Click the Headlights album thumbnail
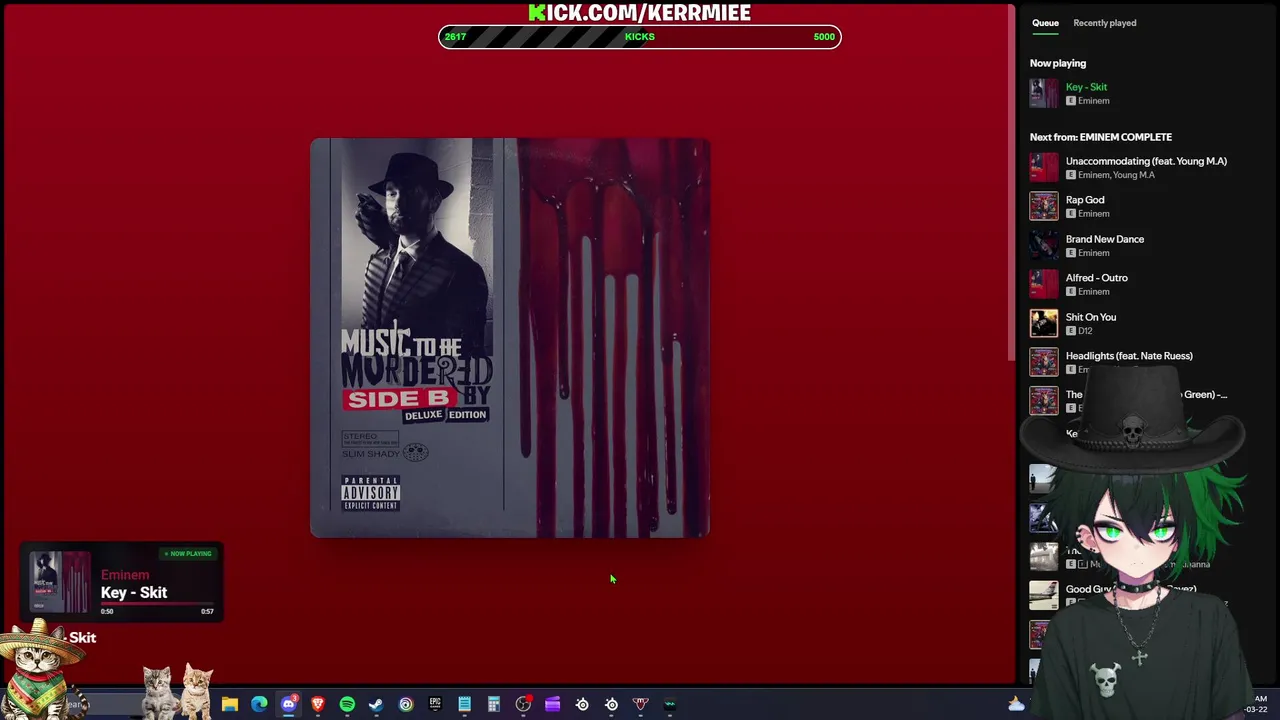This screenshot has width=1280, height=720. [x=1044, y=362]
